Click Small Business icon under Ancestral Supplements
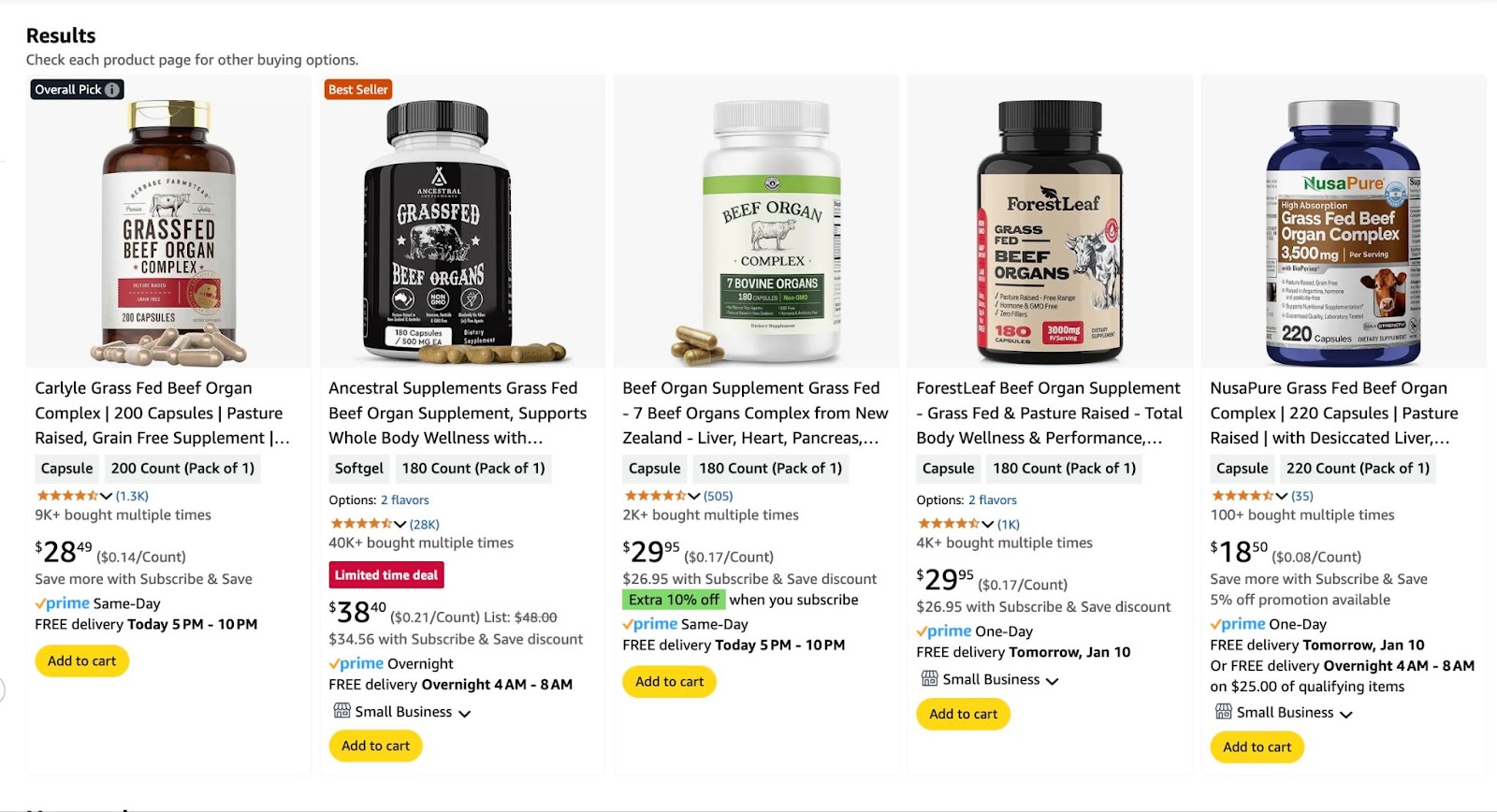1497x812 pixels. pyautogui.click(x=342, y=711)
